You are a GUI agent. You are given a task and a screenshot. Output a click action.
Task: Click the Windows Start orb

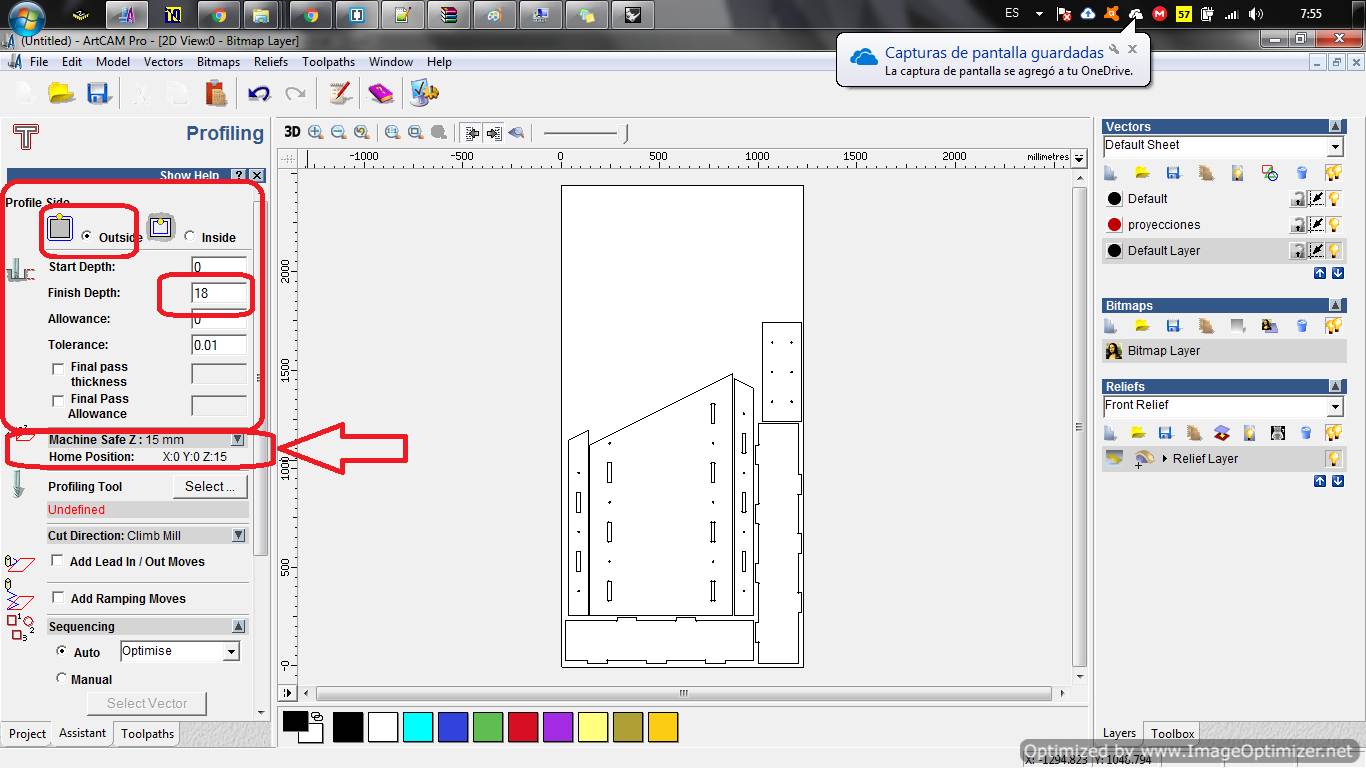pos(25,17)
